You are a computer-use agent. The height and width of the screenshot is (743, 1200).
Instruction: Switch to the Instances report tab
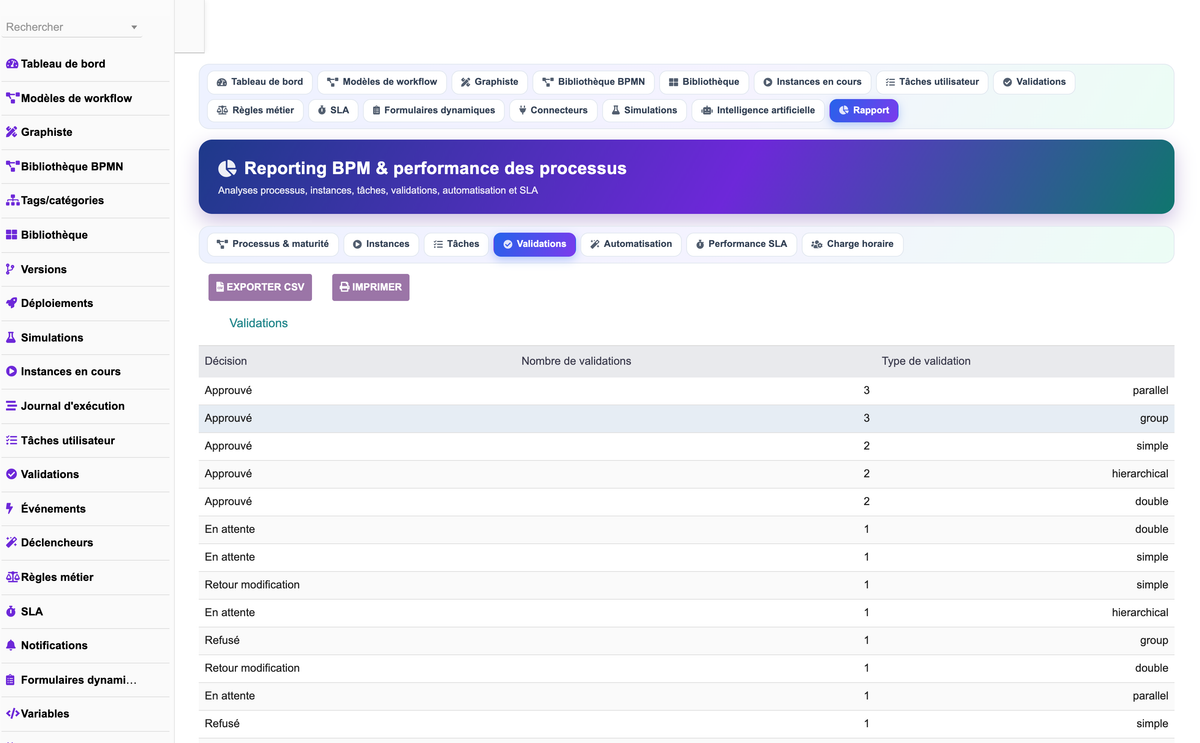click(381, 244)
